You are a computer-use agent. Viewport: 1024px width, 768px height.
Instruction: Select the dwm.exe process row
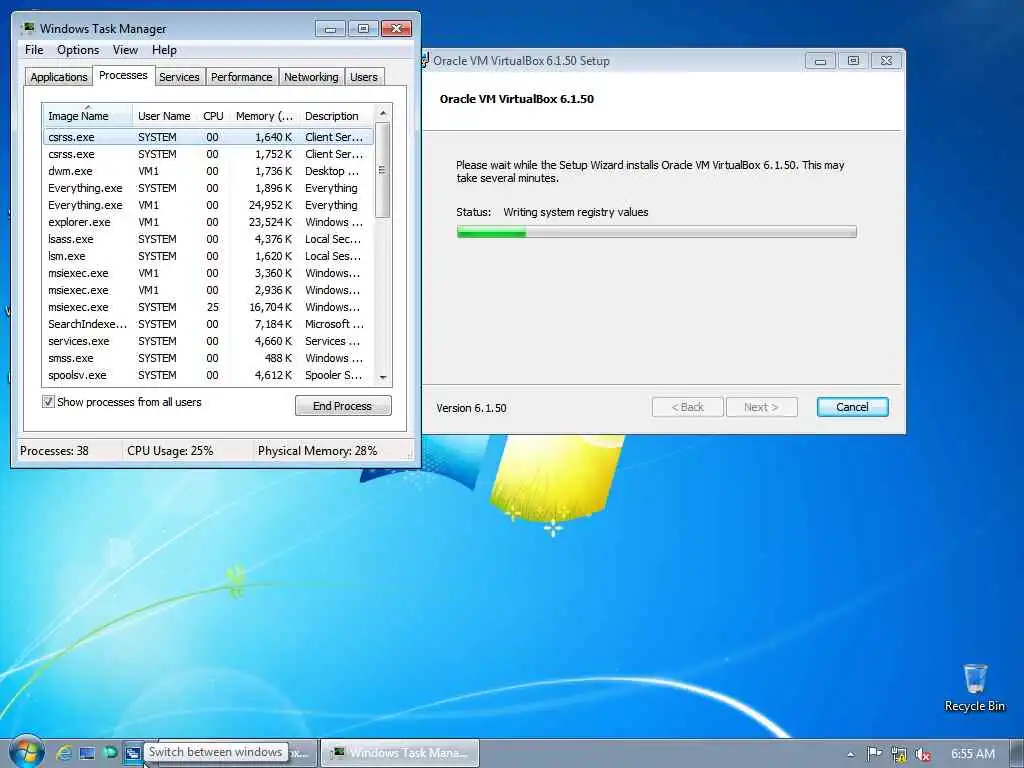click(x=208, y=171)
